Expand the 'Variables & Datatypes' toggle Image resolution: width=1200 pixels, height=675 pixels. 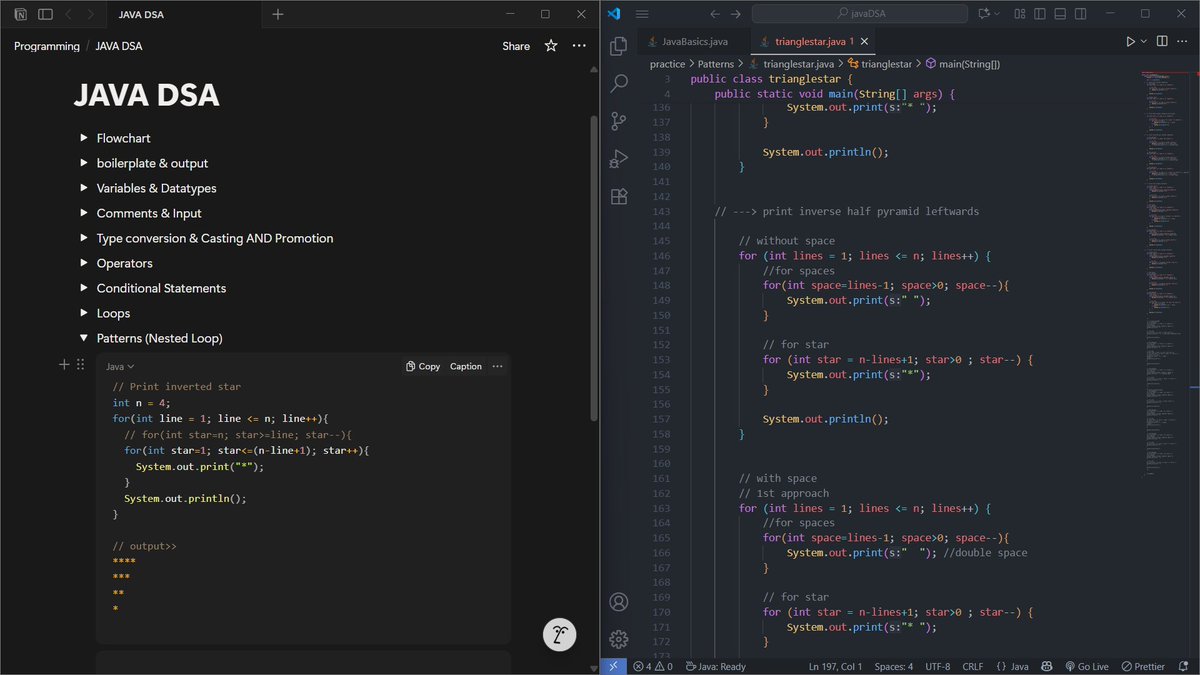point(84,188)
